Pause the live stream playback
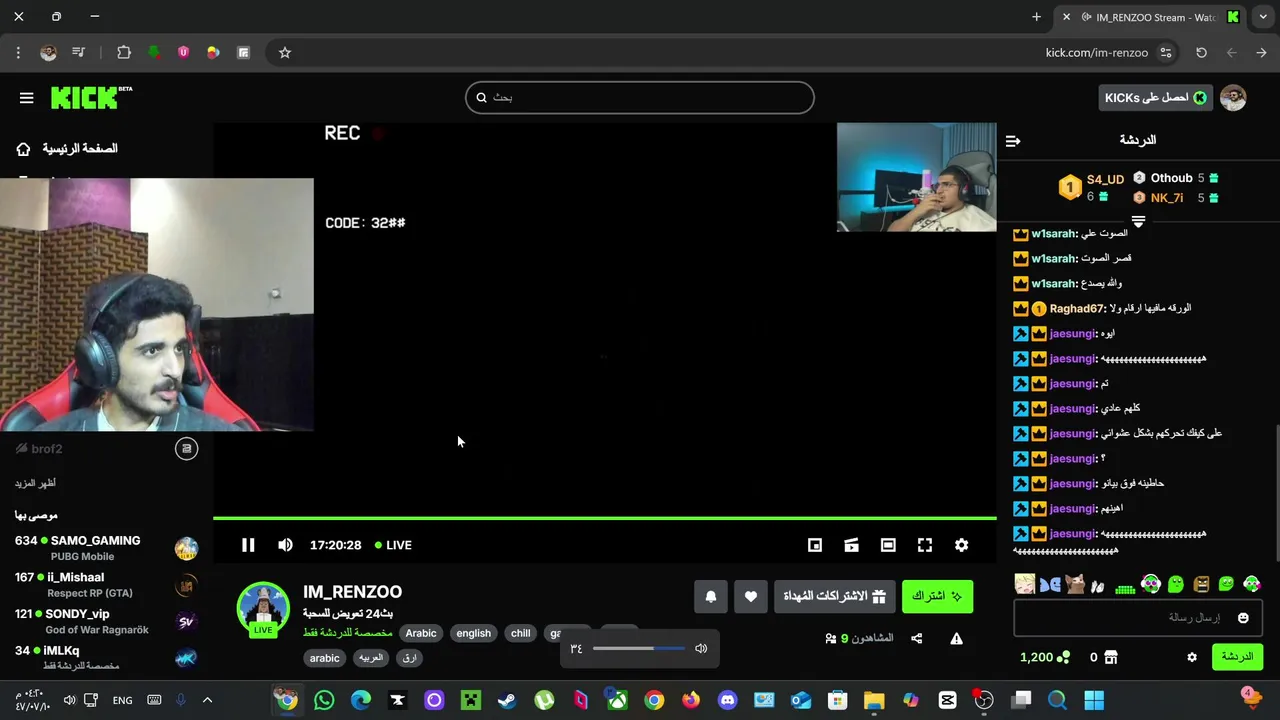 pos(248,545)
